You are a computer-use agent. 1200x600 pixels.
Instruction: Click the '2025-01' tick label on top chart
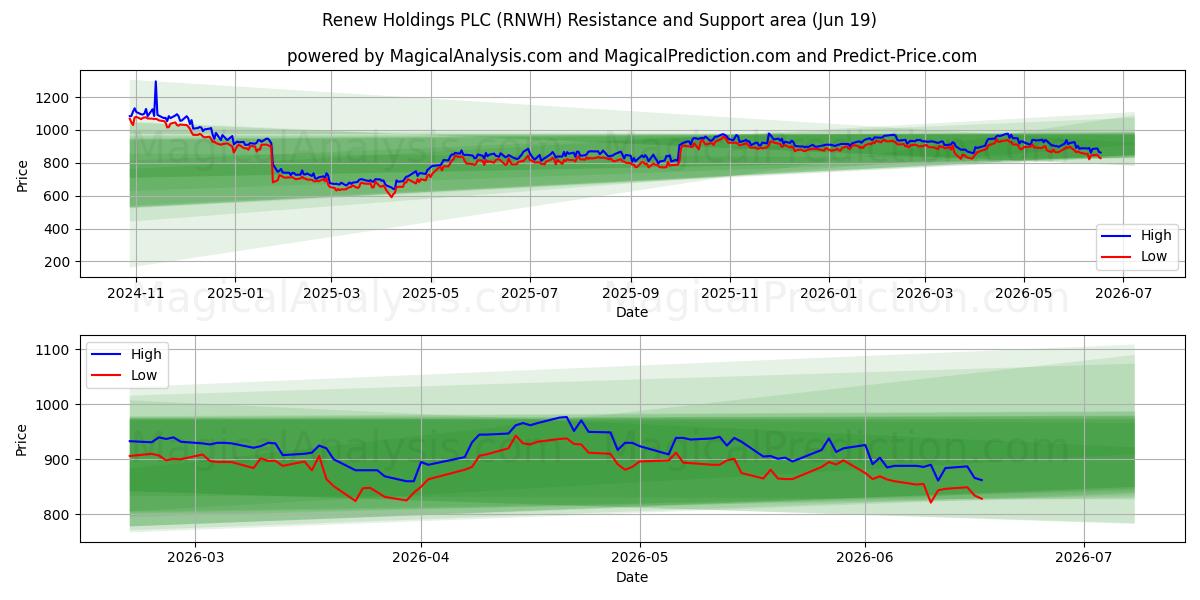click(235, 293)
